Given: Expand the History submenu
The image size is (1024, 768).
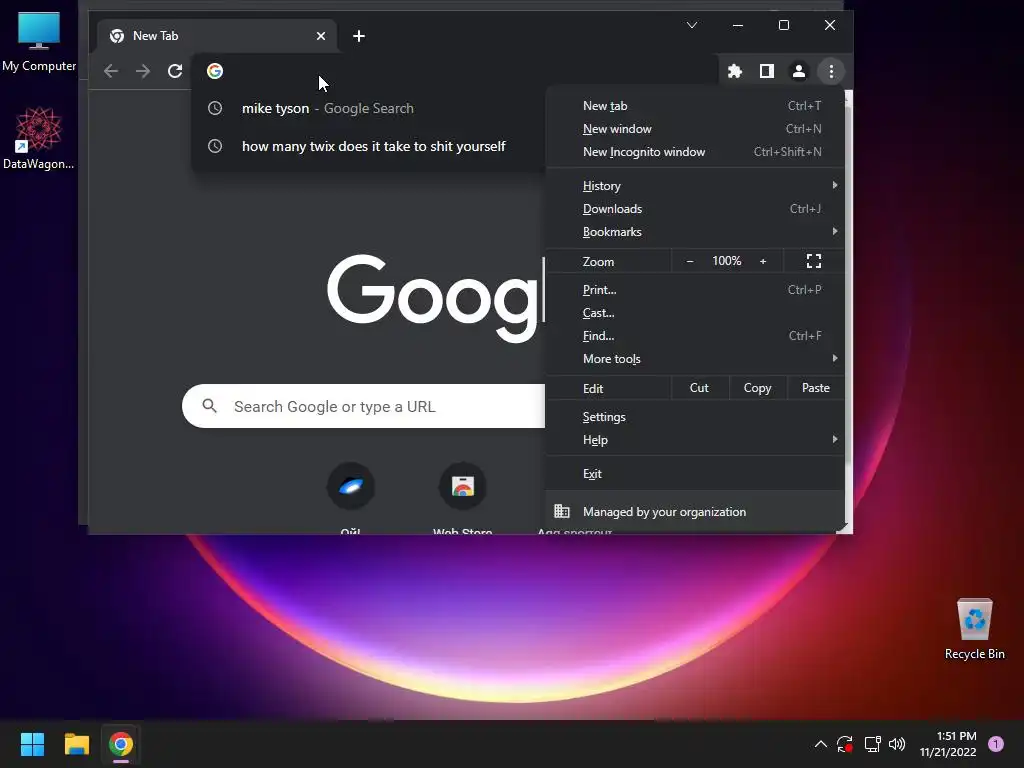Looking at the screenshot, I should click(x=695, y=185).
